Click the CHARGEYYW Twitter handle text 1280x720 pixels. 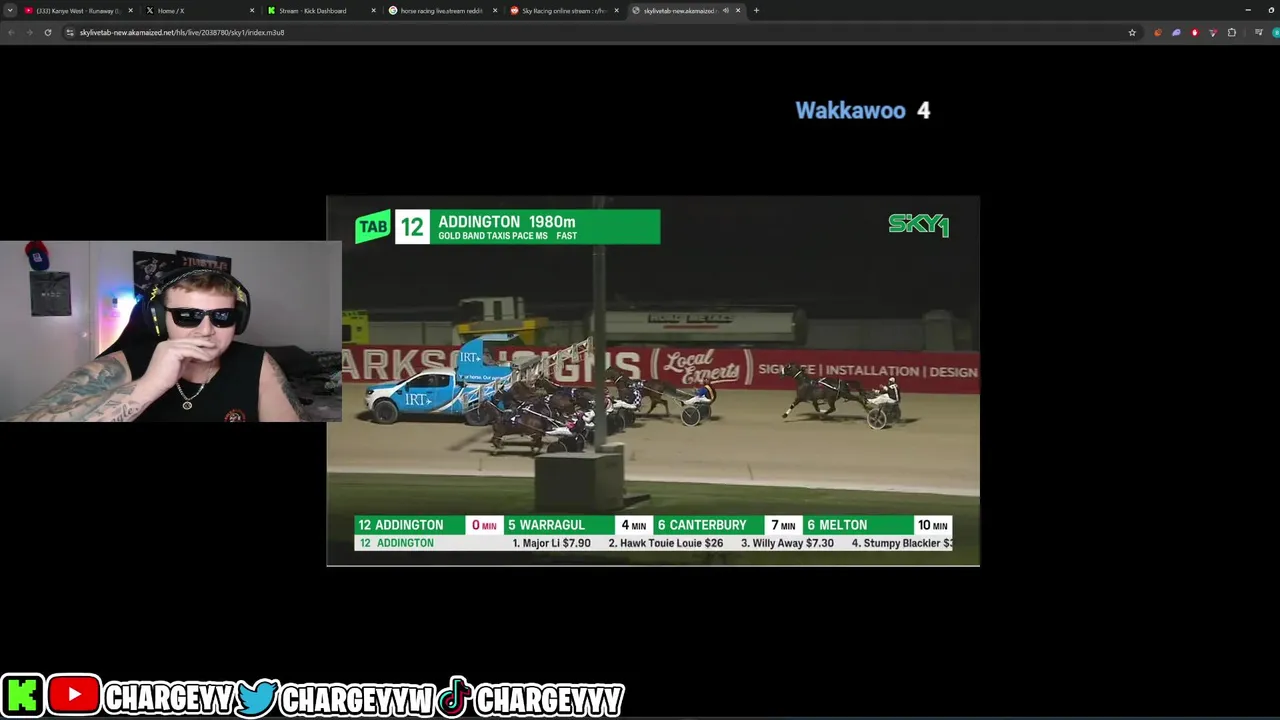[x=357, y=699]
